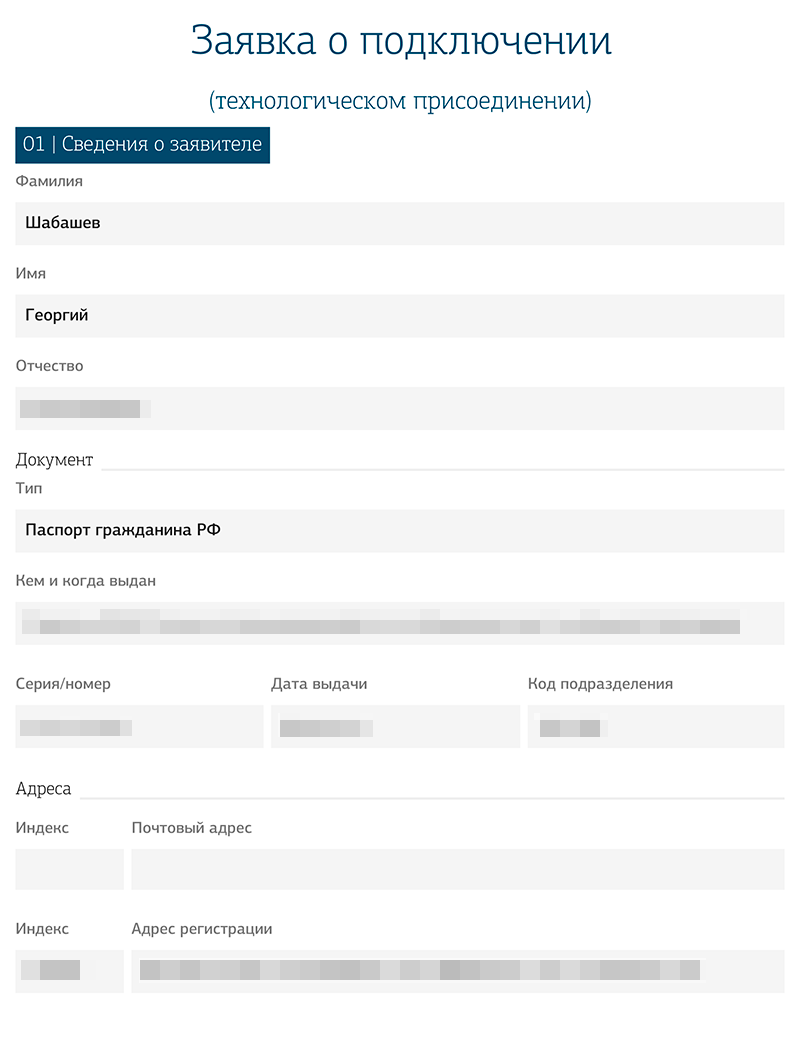Click the Имя field containing Георгий

[x=400, y=316]
